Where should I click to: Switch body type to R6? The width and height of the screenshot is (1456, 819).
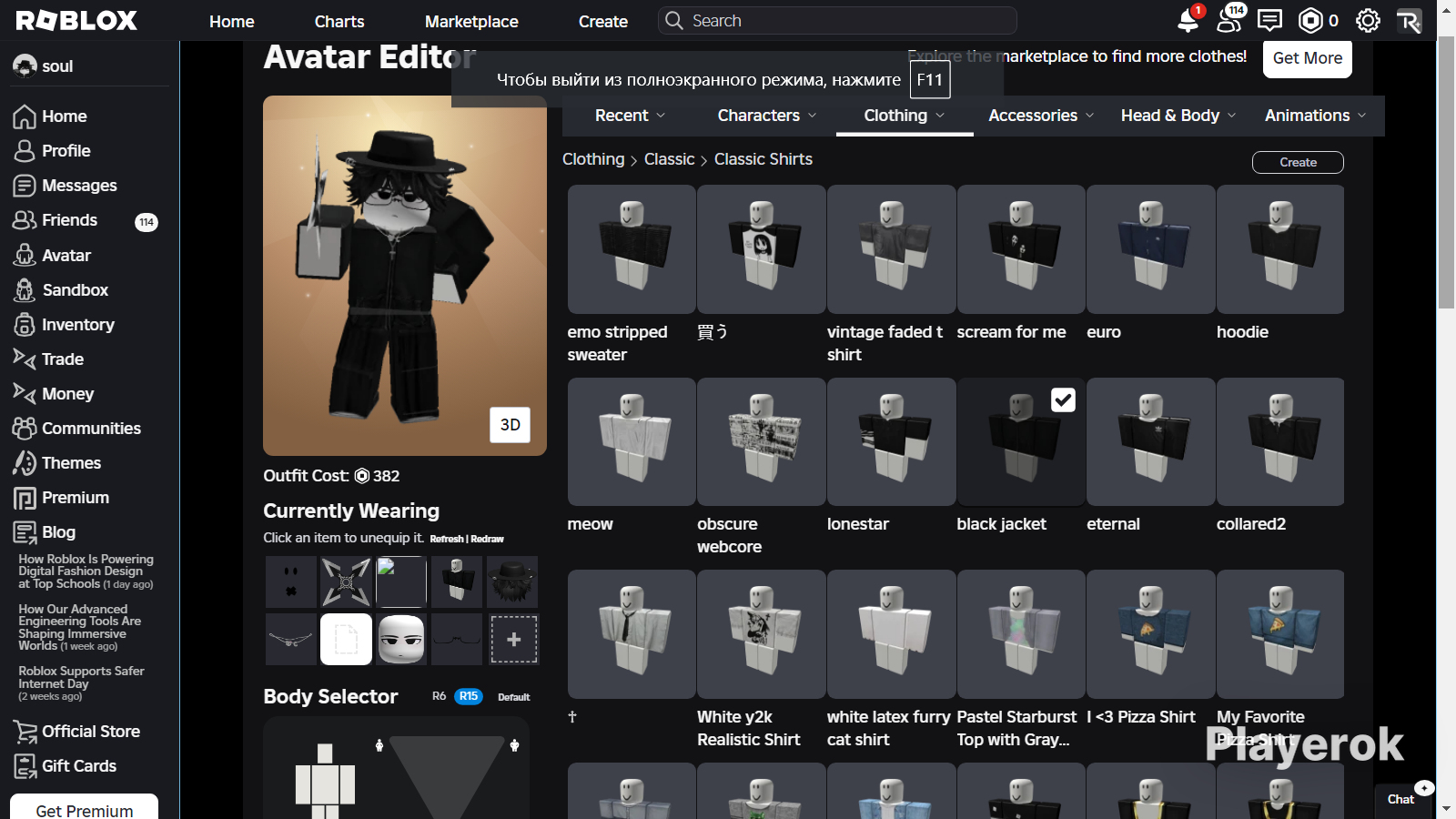pyautogui.click(x=440, y=696)
